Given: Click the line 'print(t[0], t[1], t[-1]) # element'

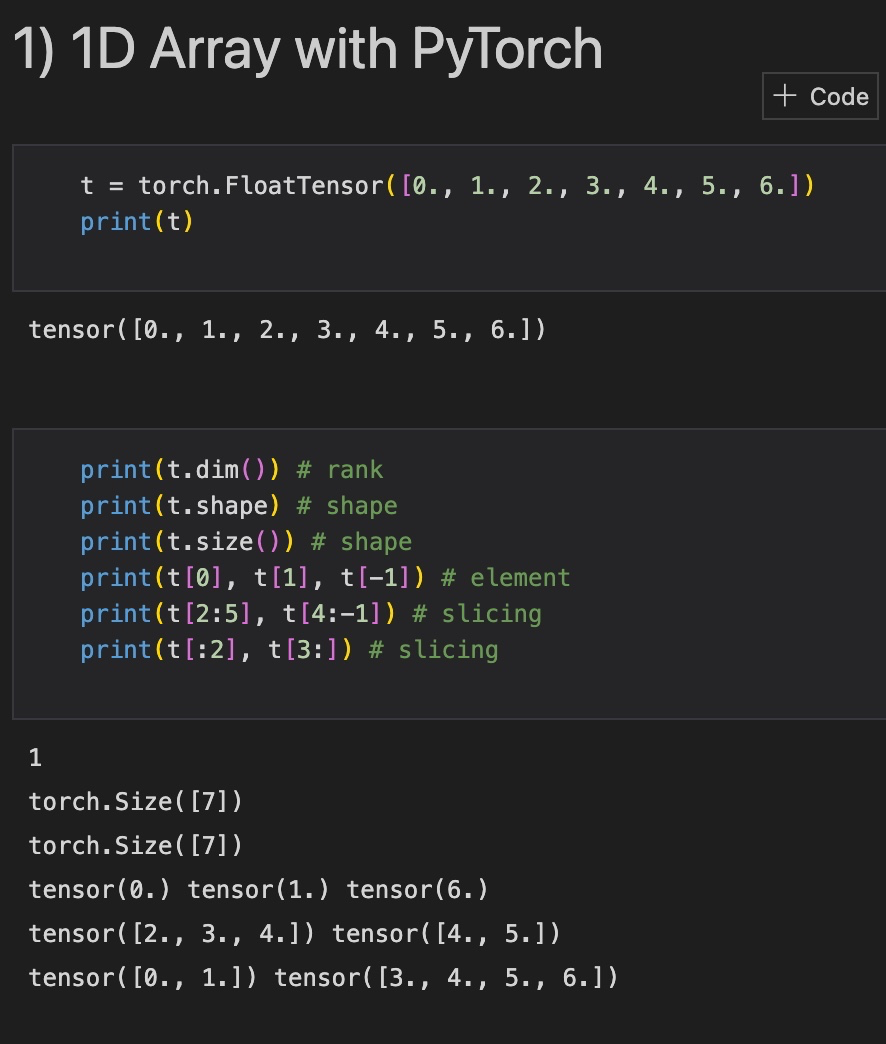Looking at the screenshot, I should pyautogui.click(x=326, y=578).
